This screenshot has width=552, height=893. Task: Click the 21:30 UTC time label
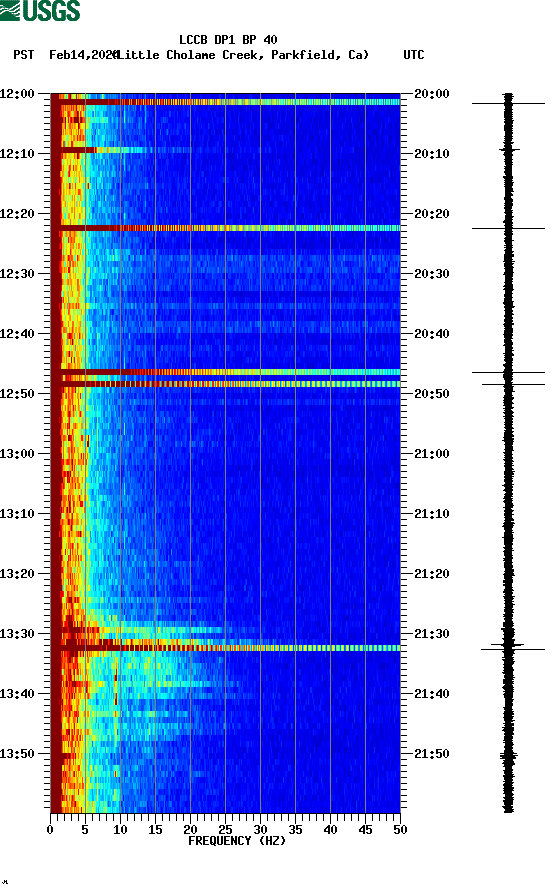[x=432, y=634]
